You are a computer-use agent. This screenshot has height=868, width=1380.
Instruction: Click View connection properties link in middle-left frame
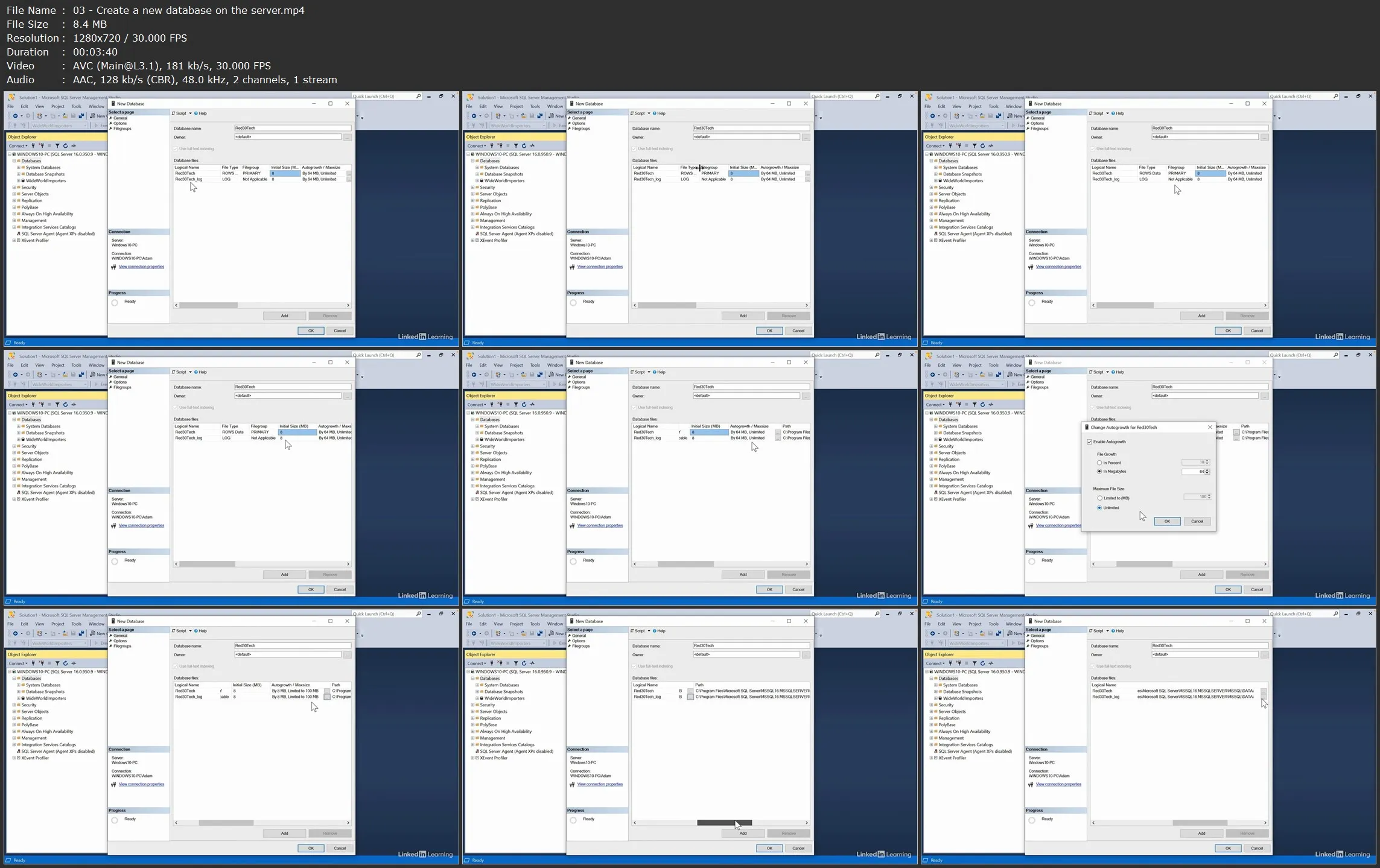click(141, 525)
